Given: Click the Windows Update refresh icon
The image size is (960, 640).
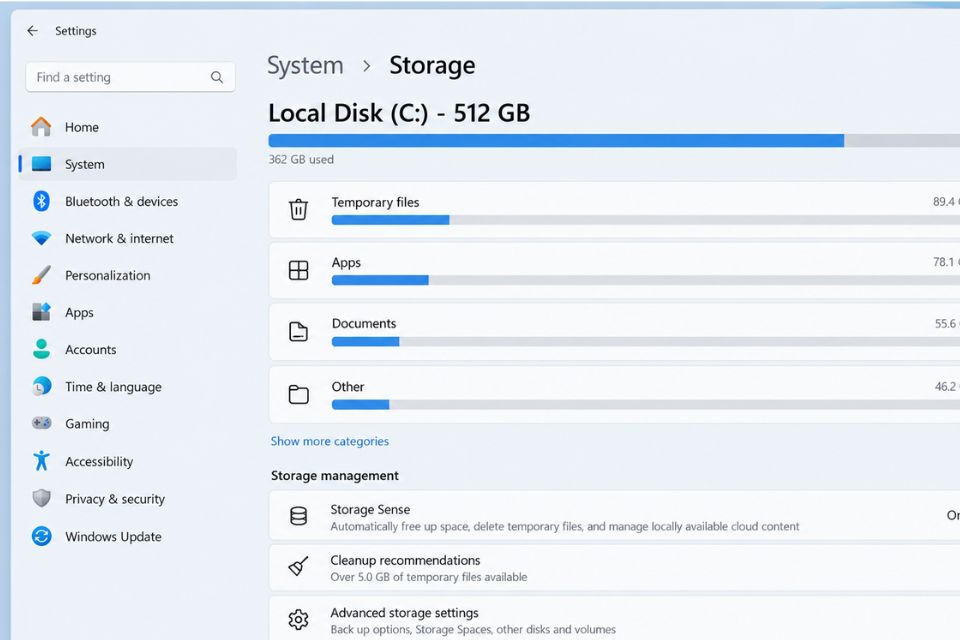Looking at the screenshot, I should click(x=41, y=536).
